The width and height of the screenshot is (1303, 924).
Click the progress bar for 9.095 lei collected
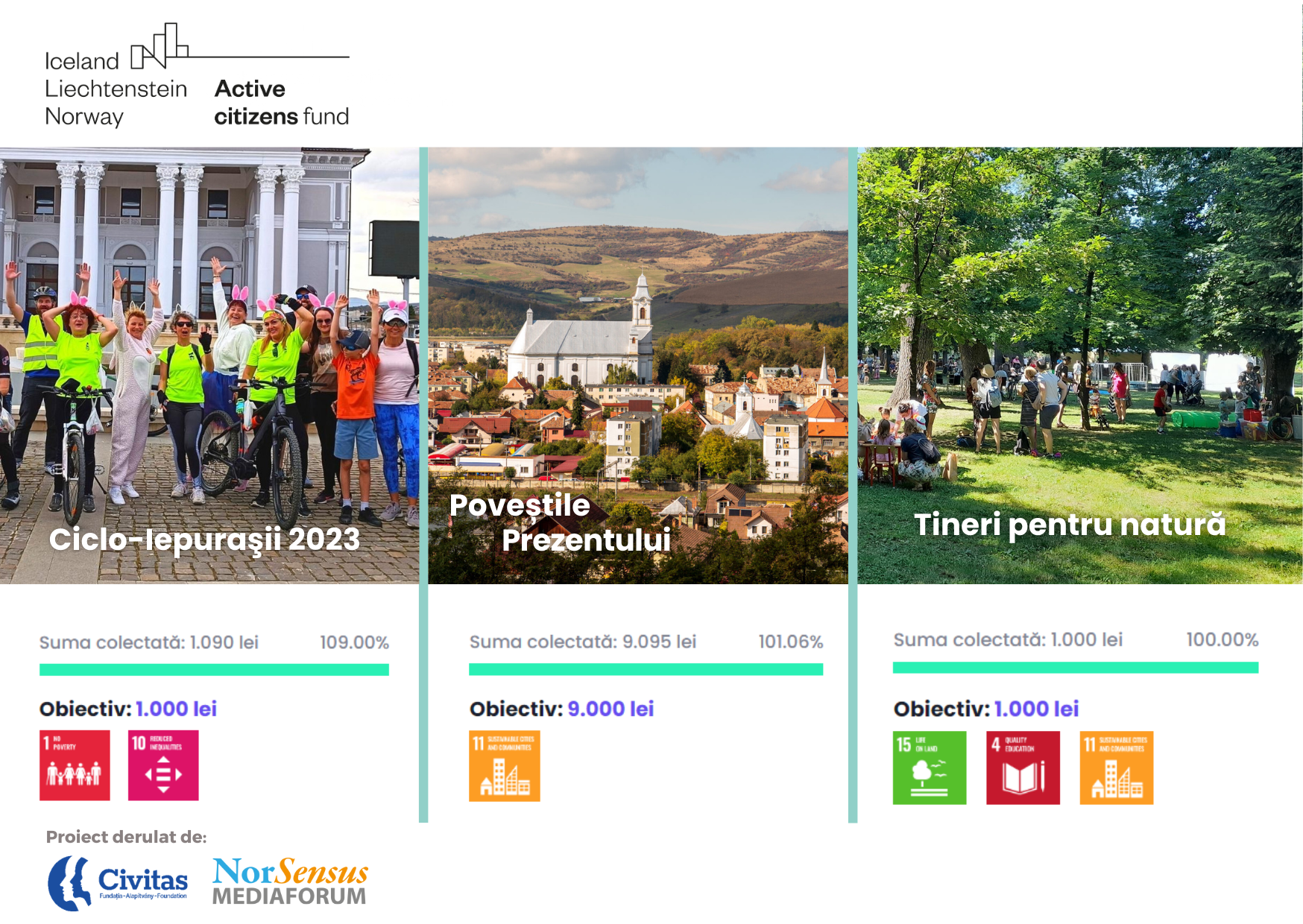click(x=646, y=669)
